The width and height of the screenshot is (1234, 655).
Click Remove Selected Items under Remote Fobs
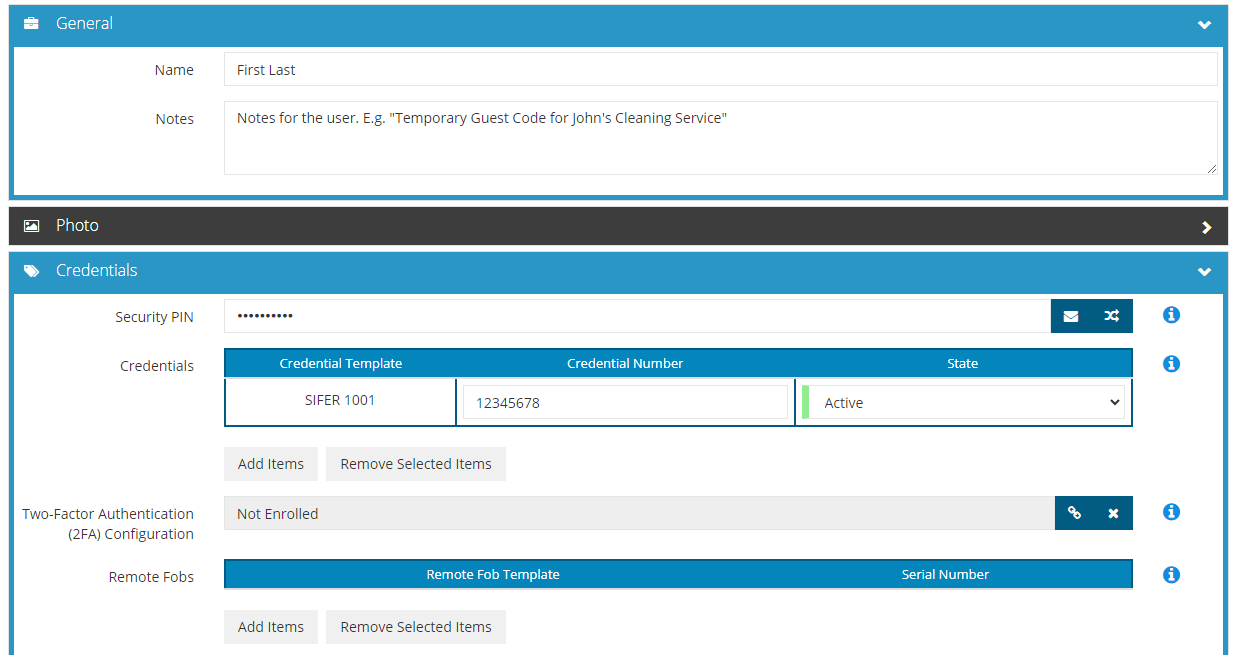point(416,627)
